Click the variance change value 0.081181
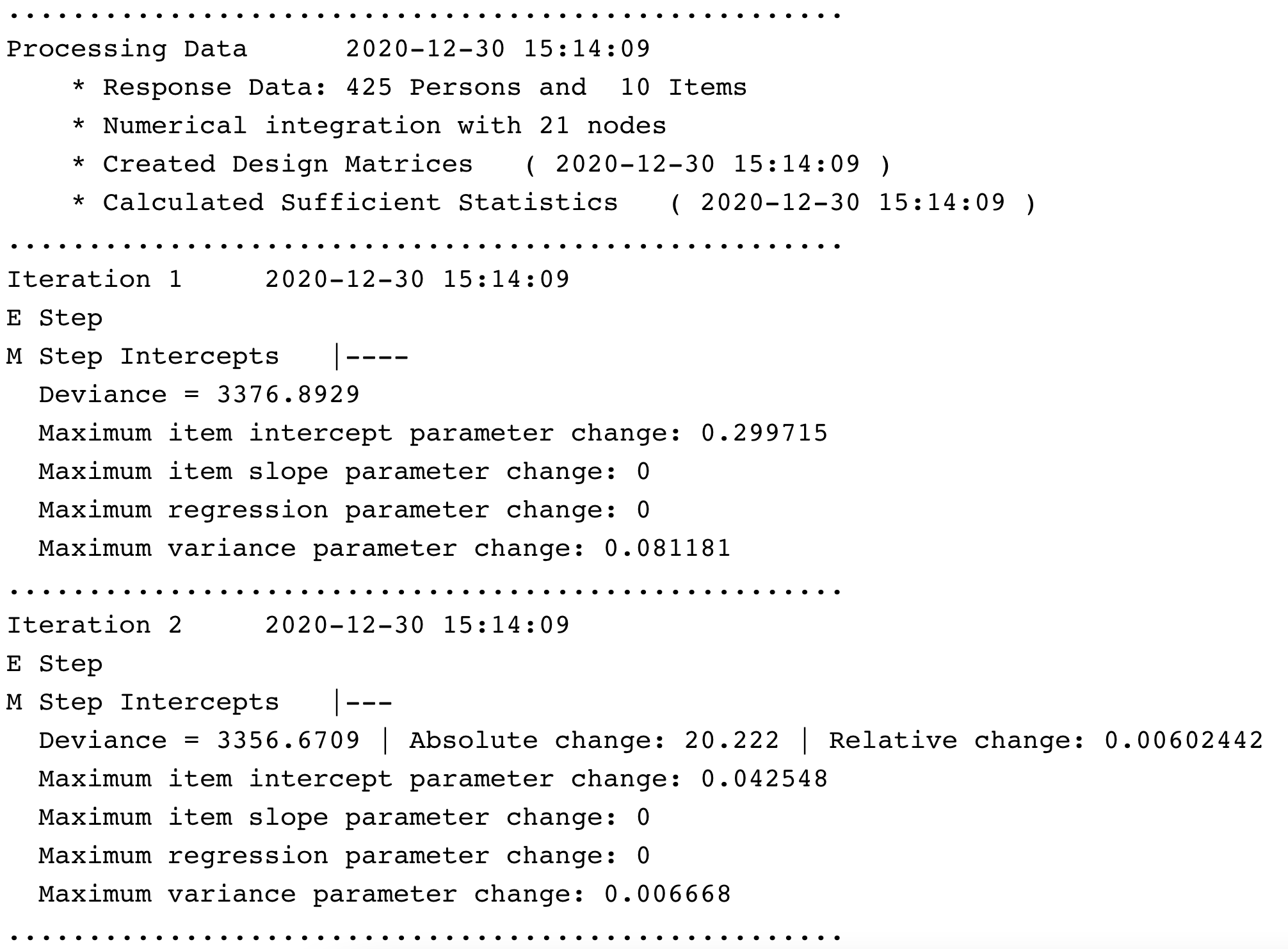Image resolution: width=1288 pixels, height=949 pixels. click(x=668, y=548)
